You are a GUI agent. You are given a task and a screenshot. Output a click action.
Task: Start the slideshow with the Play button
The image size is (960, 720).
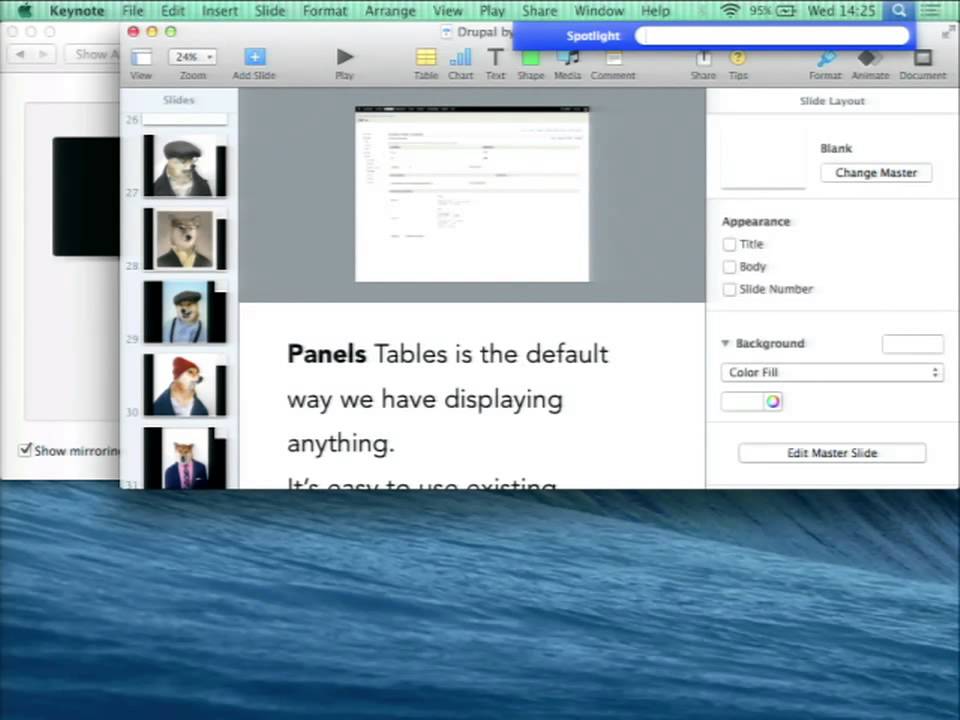pyautogui.click(x=345, y=57)
